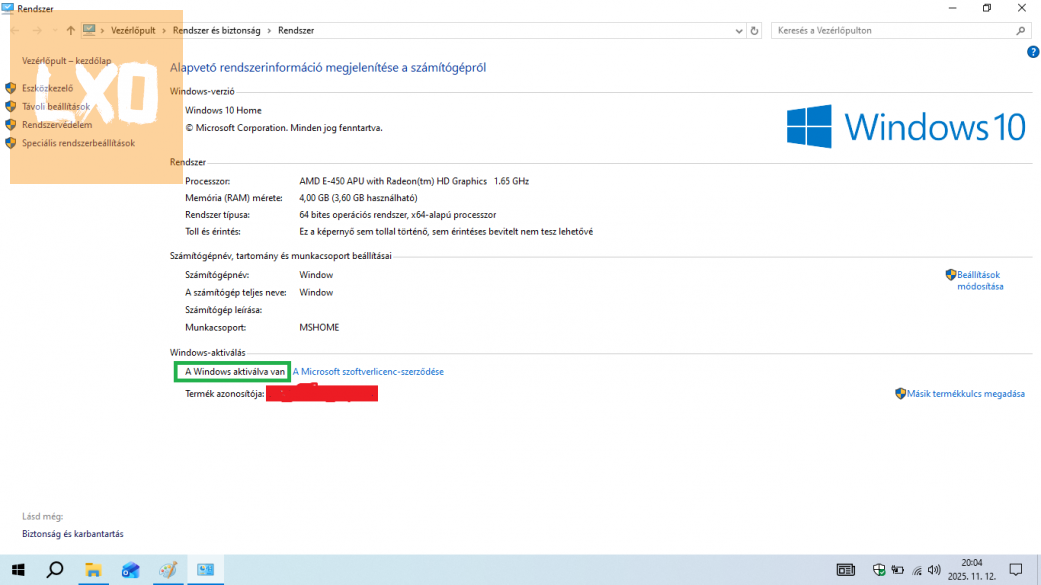This screenshot has width=1041, height=585.
Task: Click the blue Help question mark icon
Action: point(1033,52)
